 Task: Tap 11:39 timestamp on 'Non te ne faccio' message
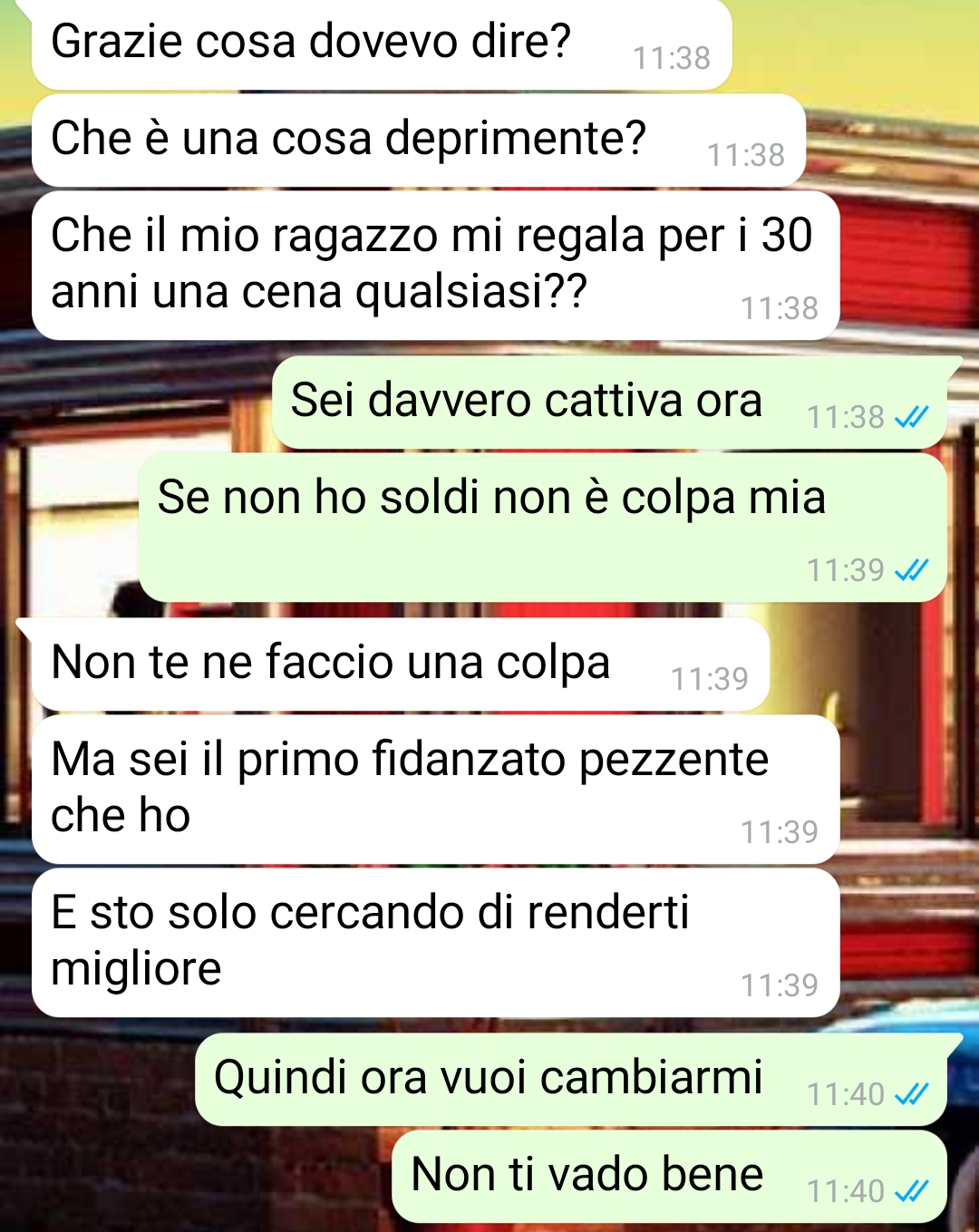[x=710, y=679]
